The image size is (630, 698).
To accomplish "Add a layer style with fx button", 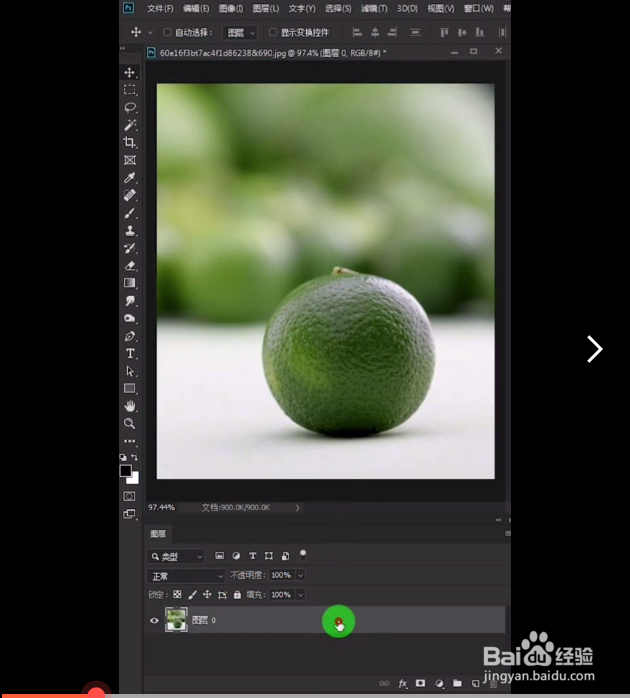I will pyautogui.click(x=402, y=683).
